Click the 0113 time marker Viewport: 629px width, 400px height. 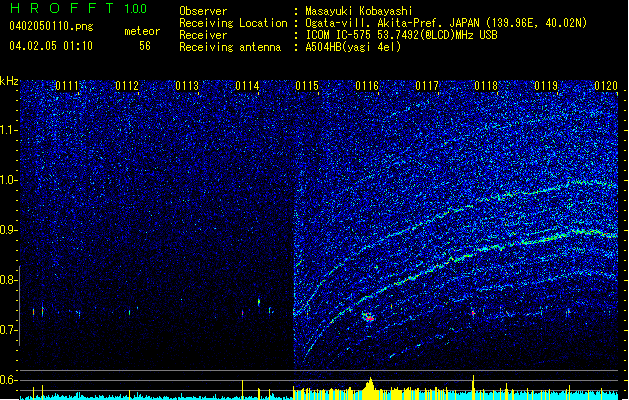tap(187, 86)
